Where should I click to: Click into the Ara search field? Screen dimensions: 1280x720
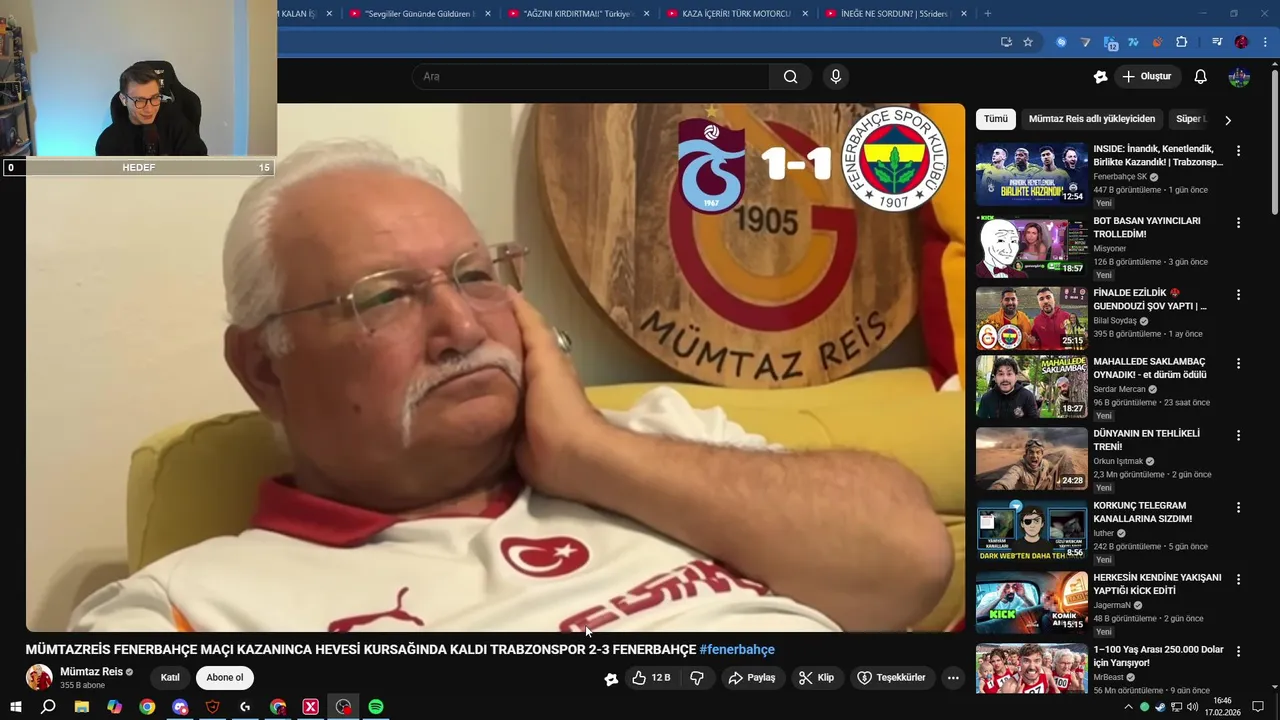pyautogui.click(x=590, y=77)
